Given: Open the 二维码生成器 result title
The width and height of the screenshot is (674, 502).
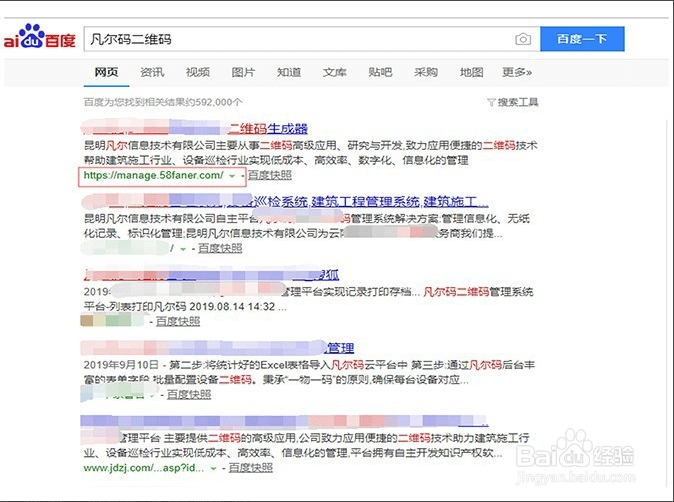Looking at the screenshot, I should pos(268,128).
